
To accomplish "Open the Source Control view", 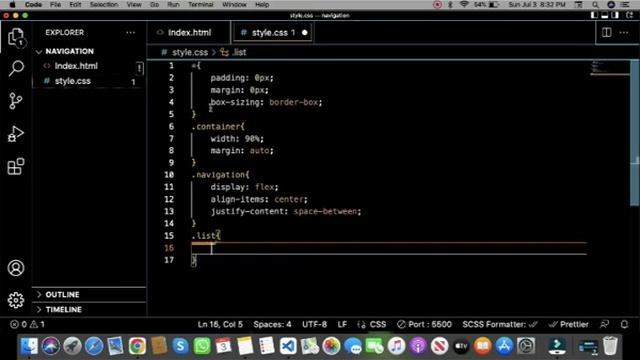I will pyautogui.click(x=16, y=101).
